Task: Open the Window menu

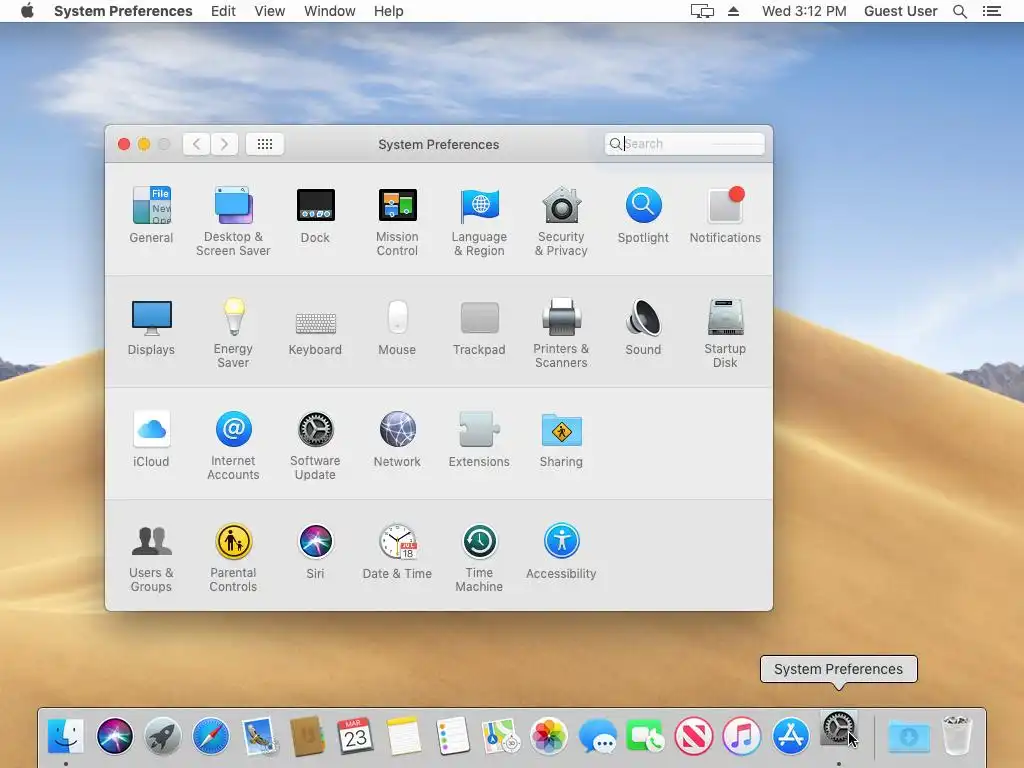Action: (330, 11)
